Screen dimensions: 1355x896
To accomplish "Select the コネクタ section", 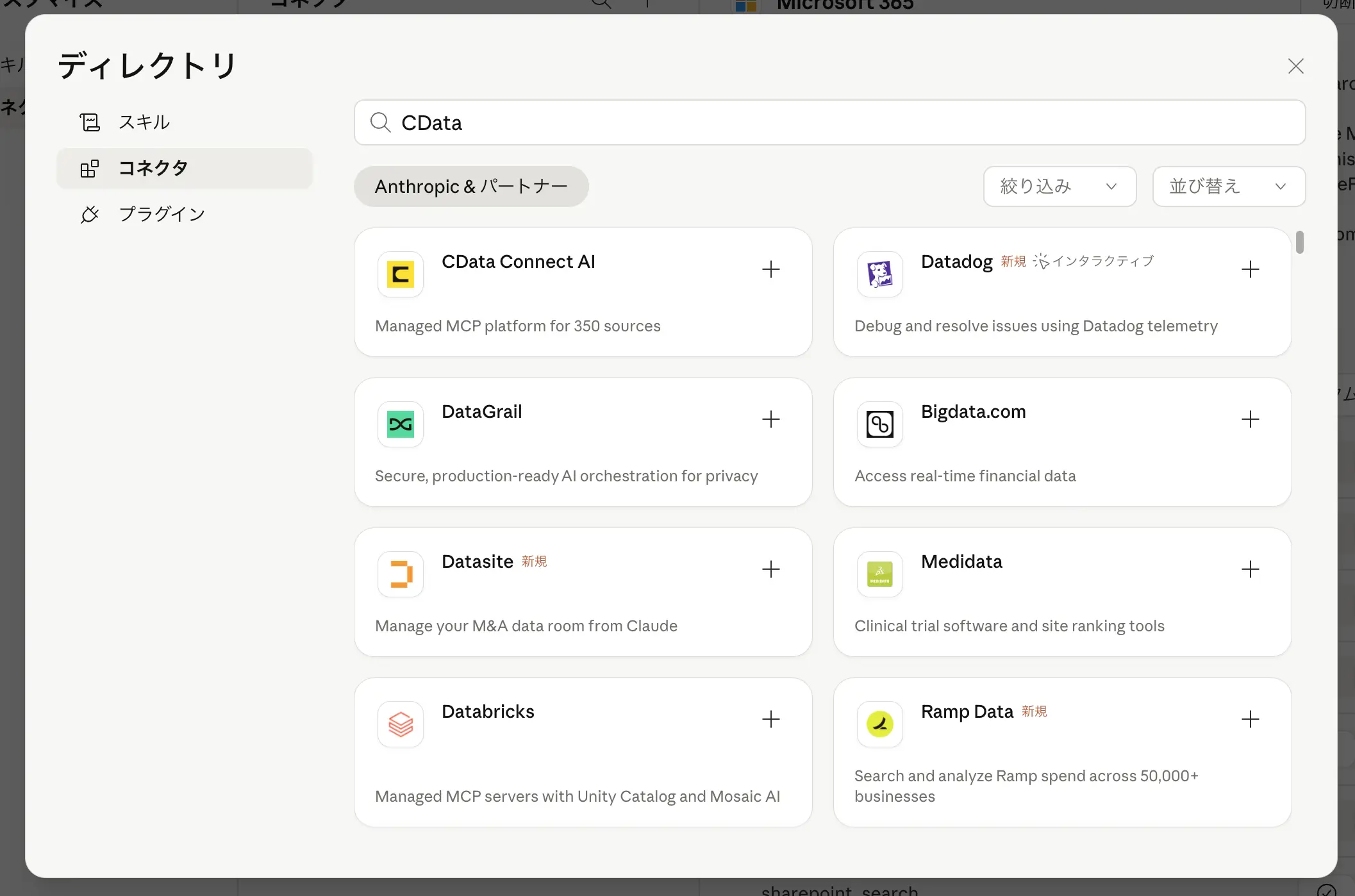I will pyautogui.click(x=185, y=169).
